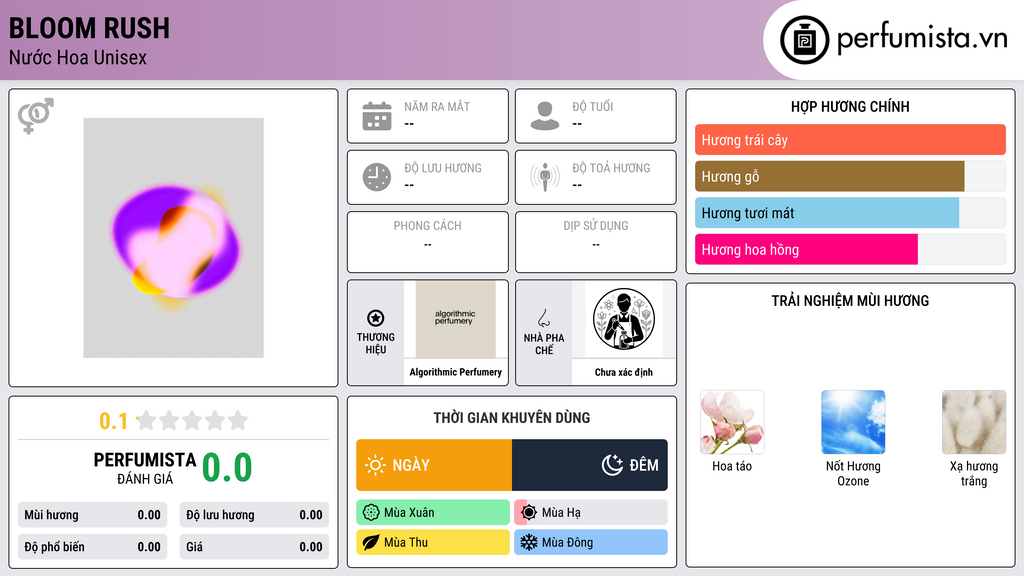Click the snowflake icon for Mùa Đông

click(529, 542)
